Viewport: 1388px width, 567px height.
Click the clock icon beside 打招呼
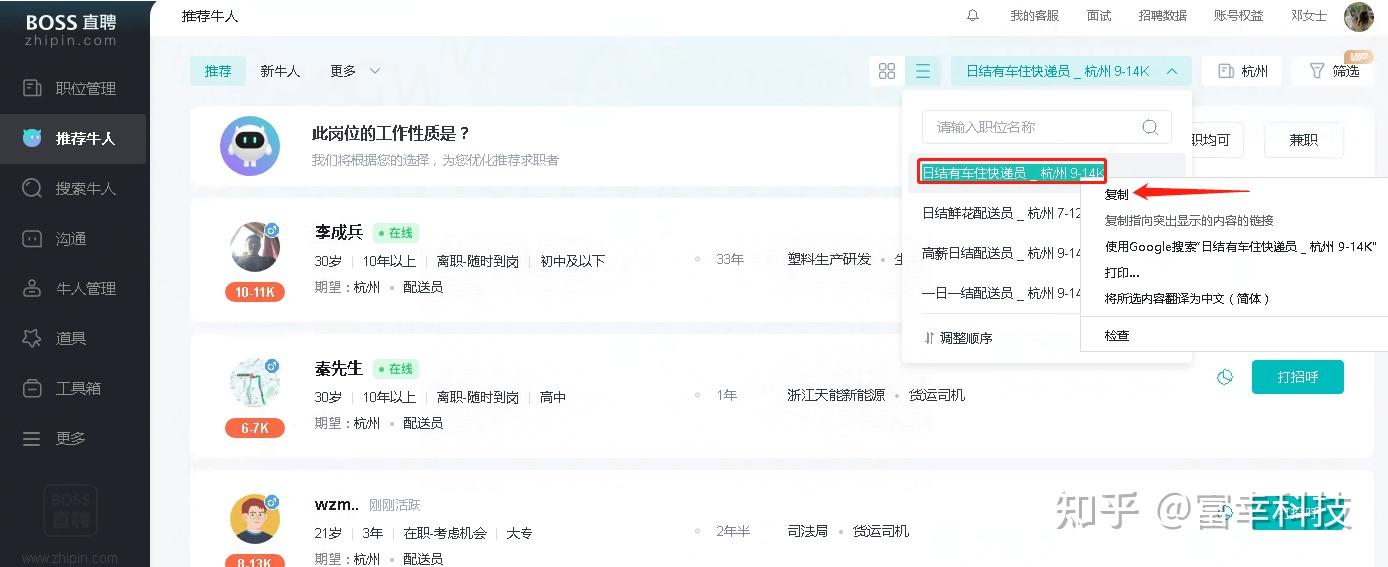tap(1224, 377)
